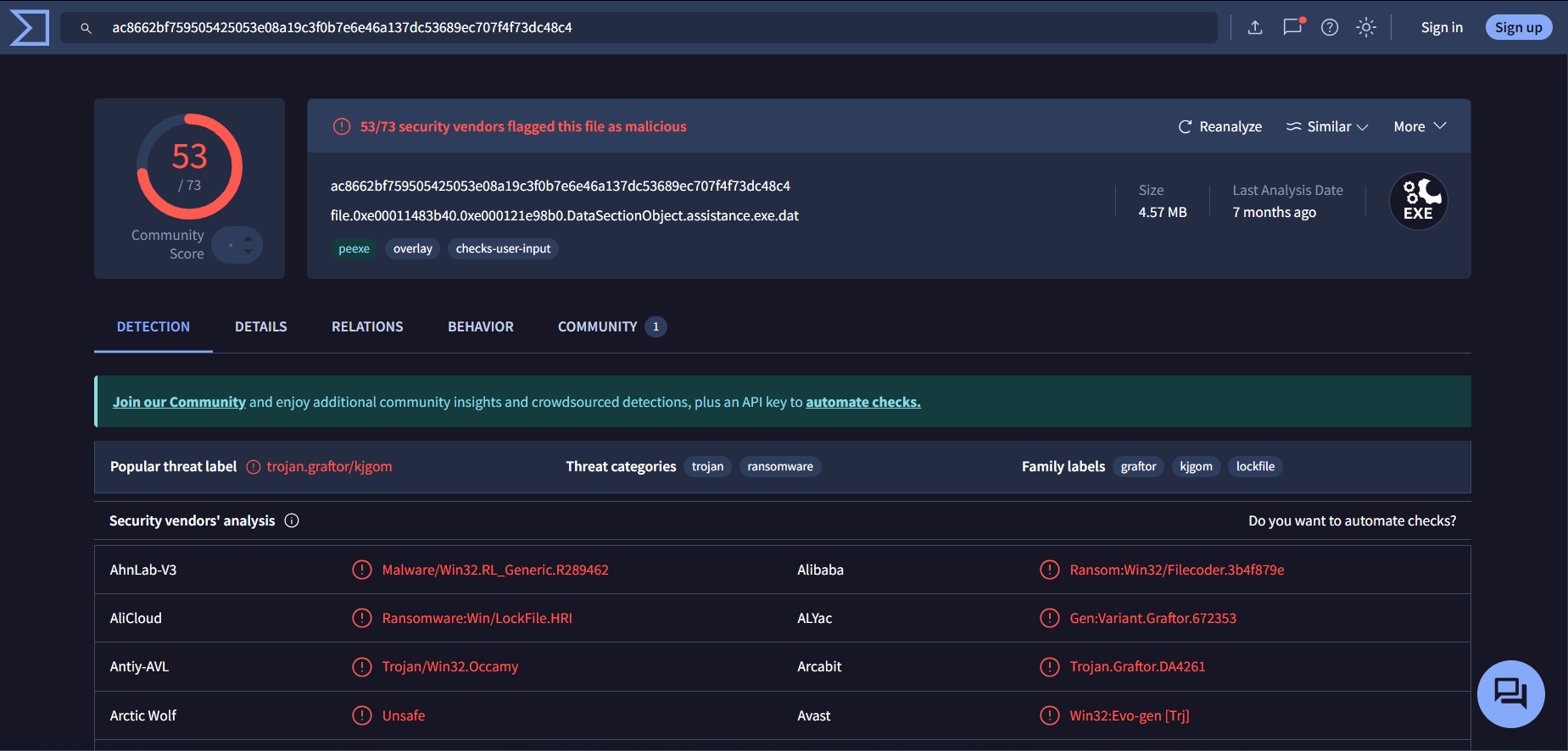Toggle the light theme sun icon
This screenshot has height=751, width=1568.
1366,27
